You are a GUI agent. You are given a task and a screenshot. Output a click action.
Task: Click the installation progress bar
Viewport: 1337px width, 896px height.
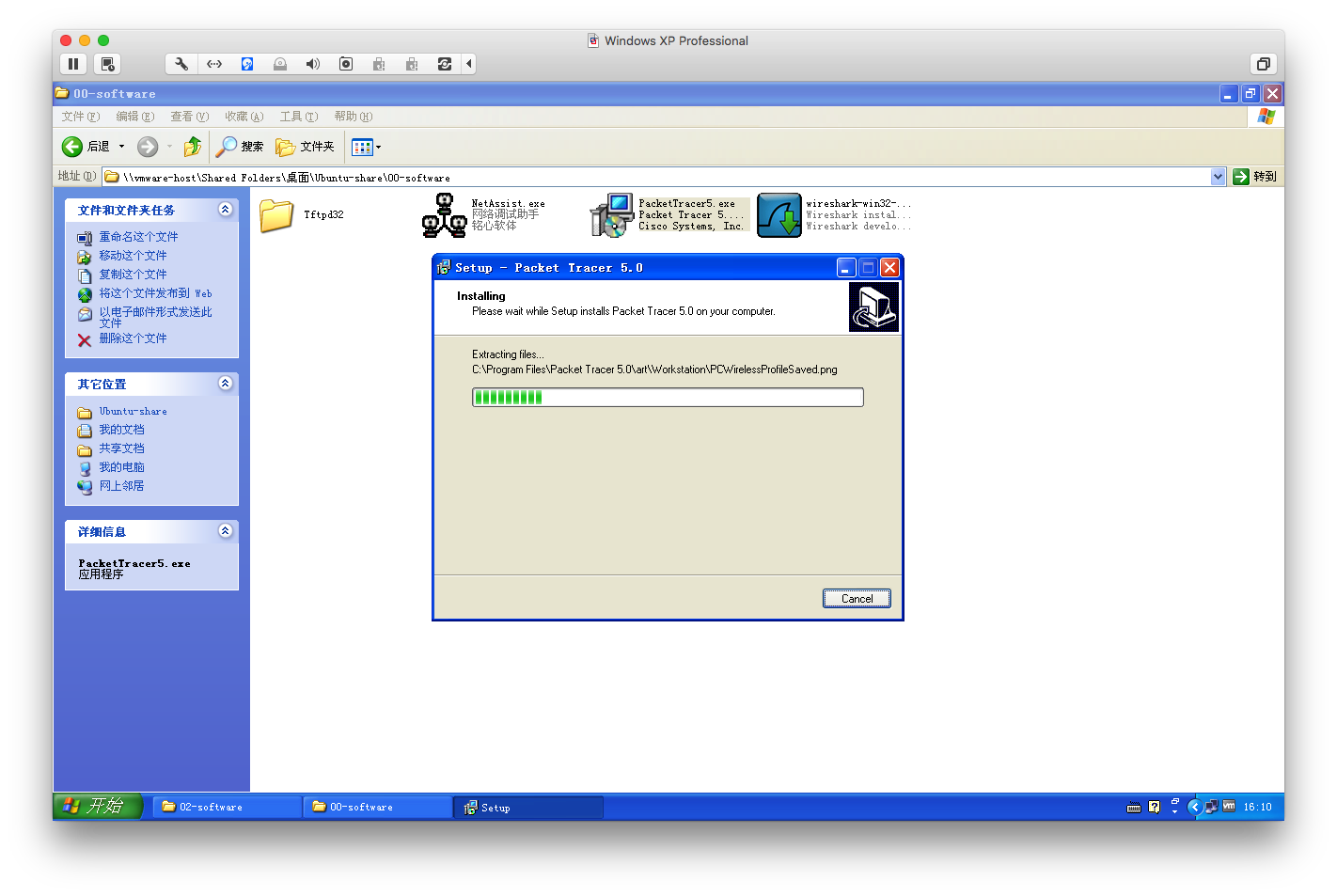click(x=668, y=398)
